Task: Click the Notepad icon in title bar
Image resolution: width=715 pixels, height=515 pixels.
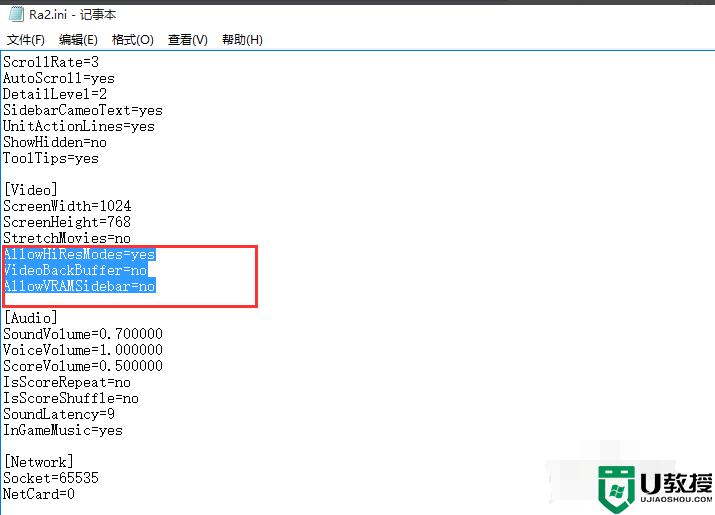Action: [16, 15]
